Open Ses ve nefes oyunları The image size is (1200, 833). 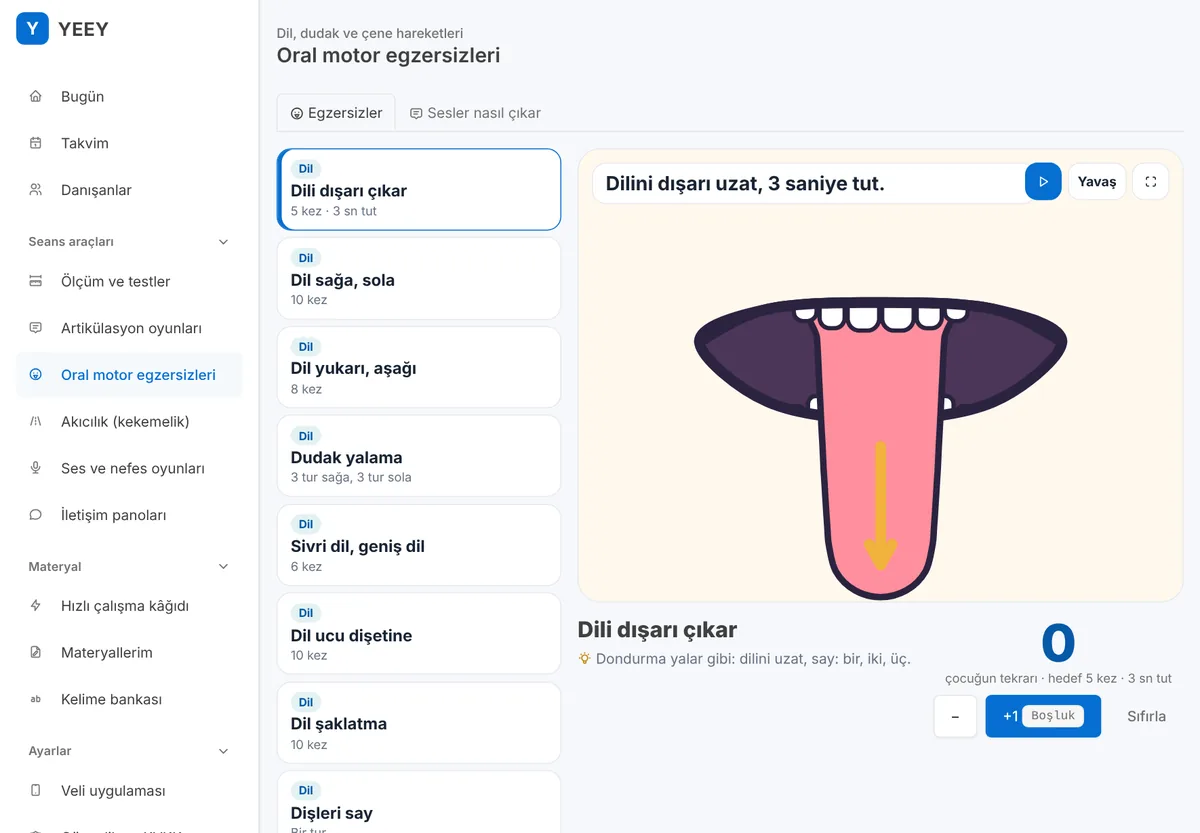coord(130,468)
